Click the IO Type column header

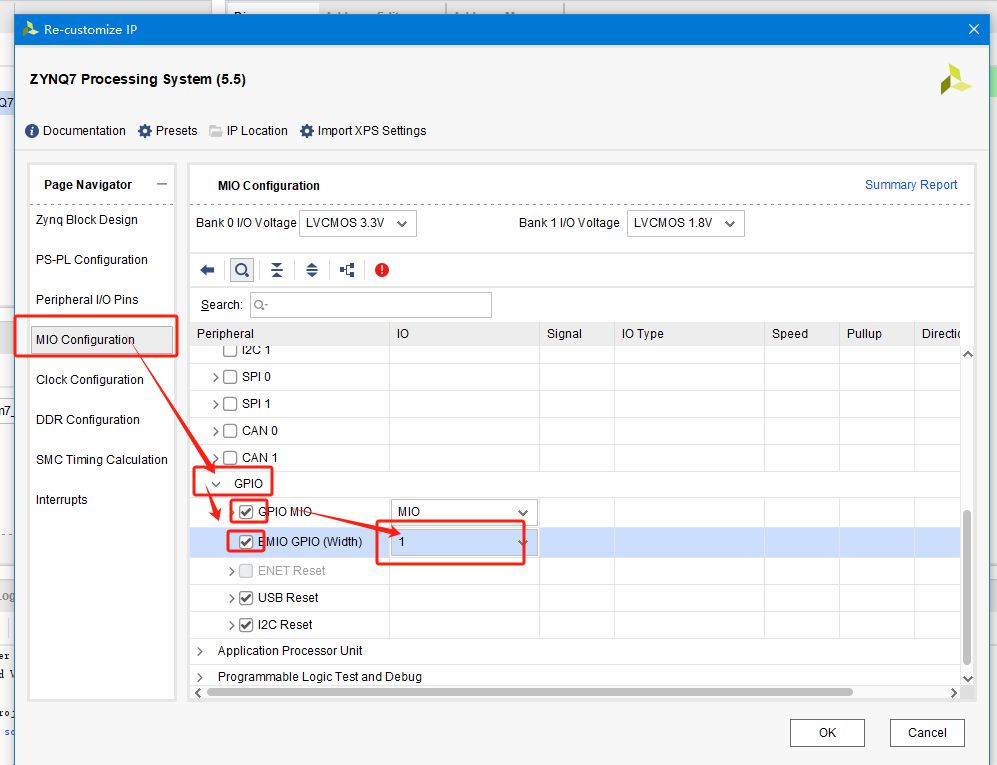(689, 334)
